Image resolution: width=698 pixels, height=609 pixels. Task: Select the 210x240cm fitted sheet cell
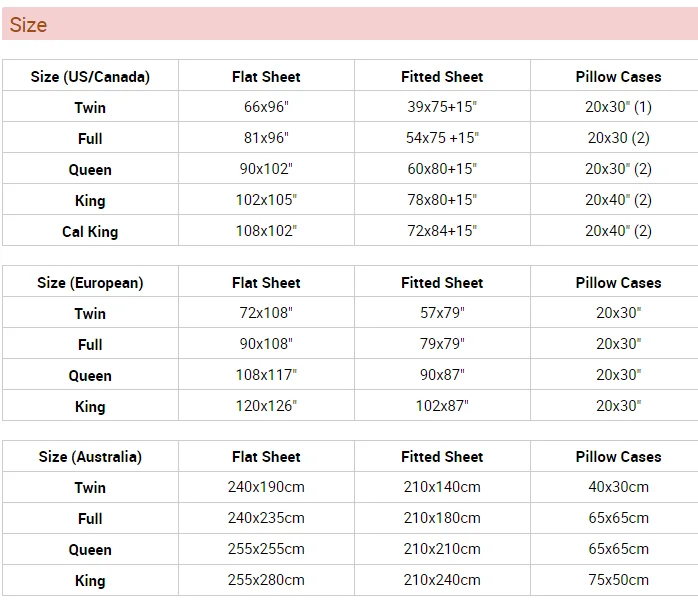pos(442,580)
